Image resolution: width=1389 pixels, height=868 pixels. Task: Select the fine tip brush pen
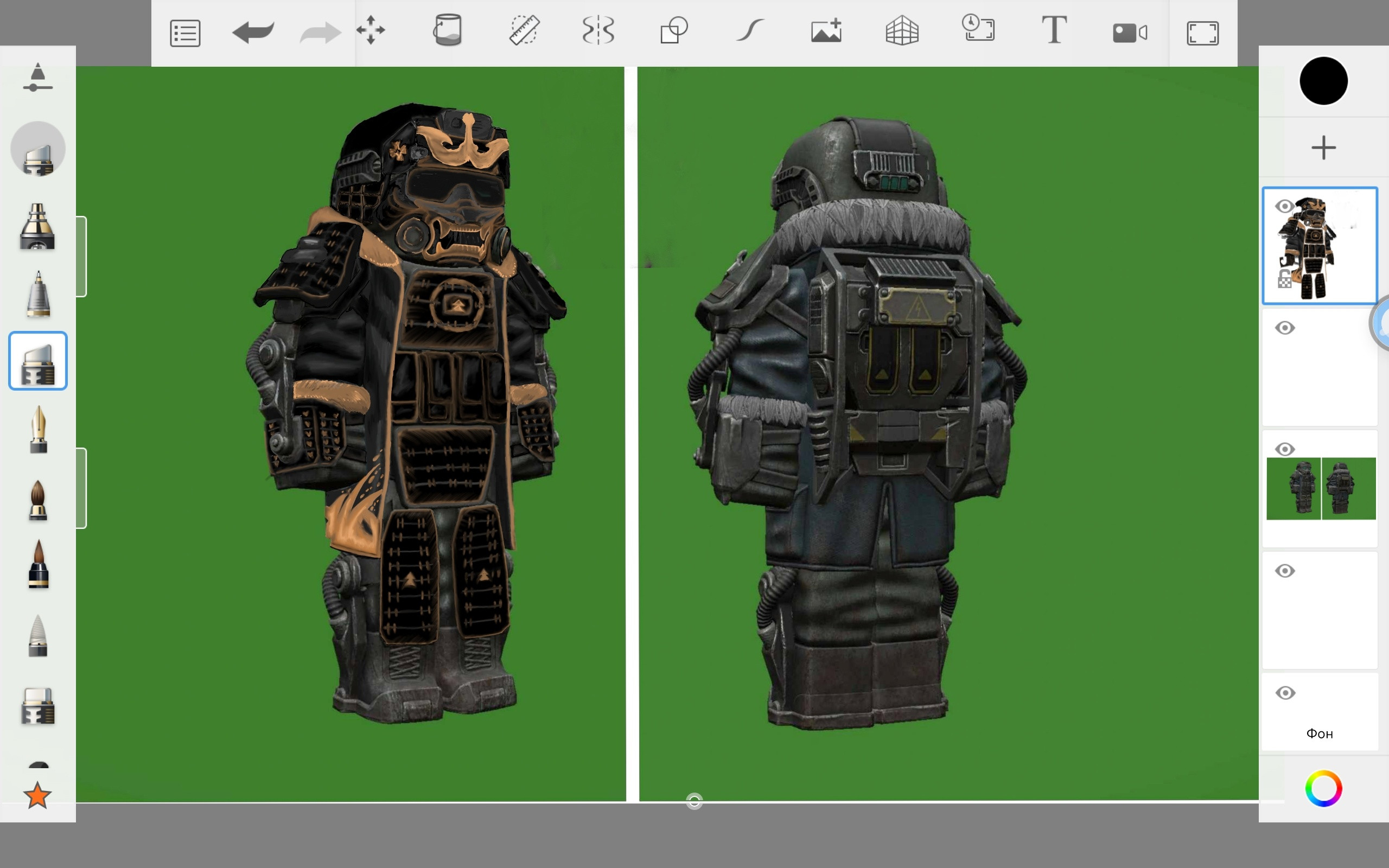point(39,564)
